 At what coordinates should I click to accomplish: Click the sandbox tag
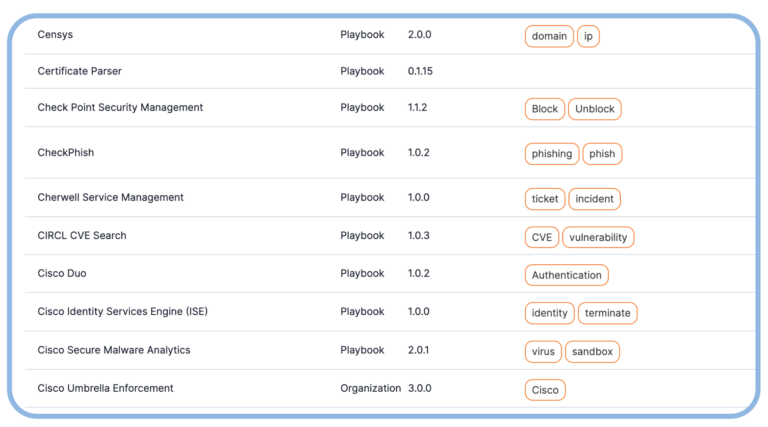(593, 351)
